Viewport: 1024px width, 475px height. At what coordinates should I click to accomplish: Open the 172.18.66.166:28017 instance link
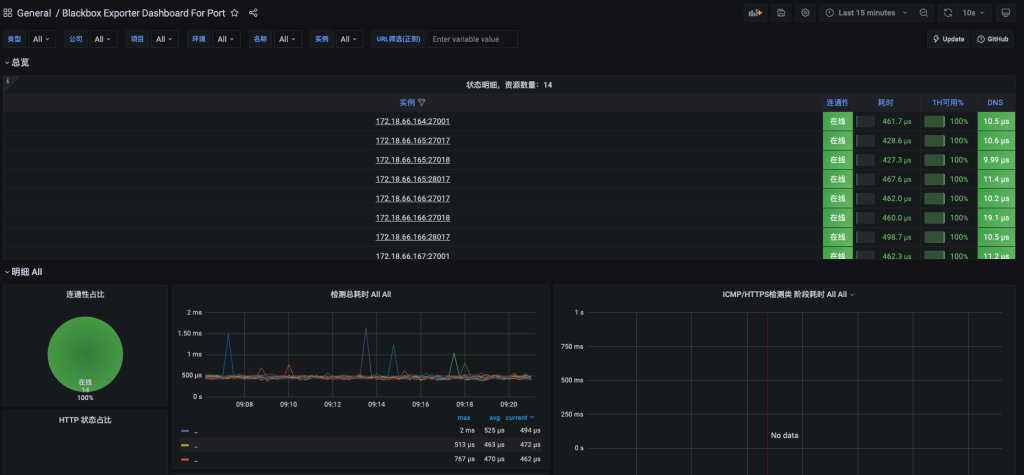coord(413,237)
